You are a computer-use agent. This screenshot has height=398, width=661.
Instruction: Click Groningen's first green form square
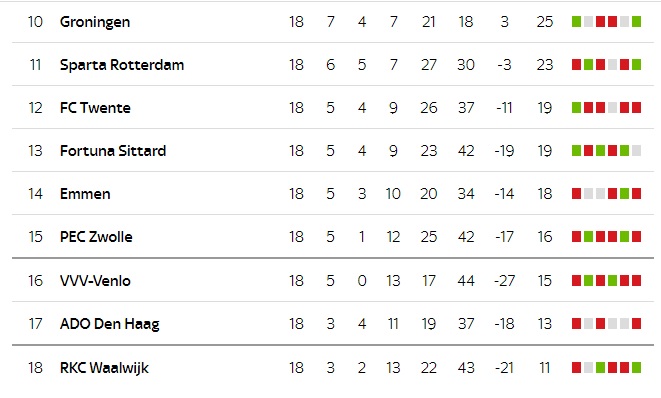(x=576, y=22)
